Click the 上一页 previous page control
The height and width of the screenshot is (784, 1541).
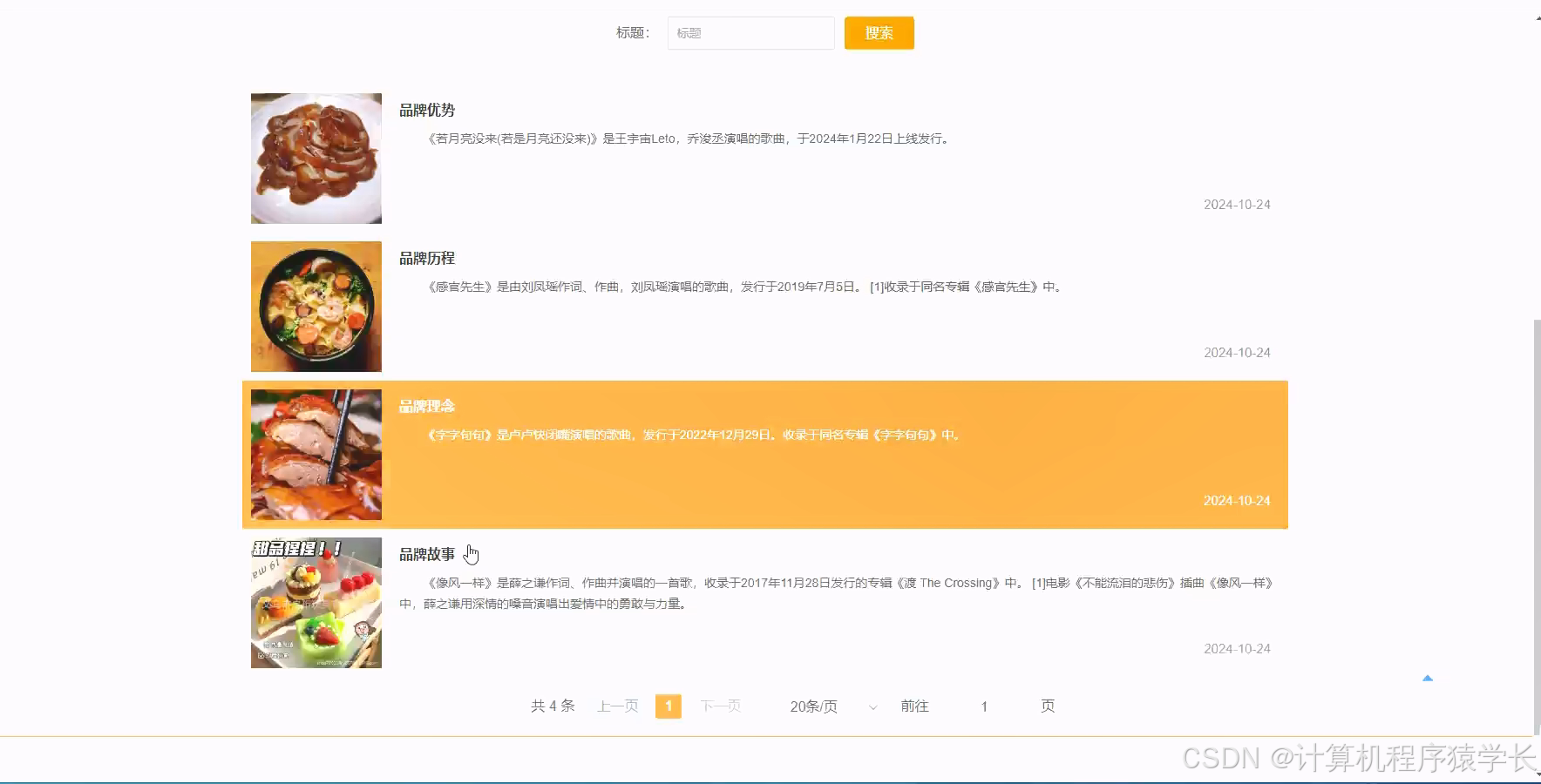(617, 706)
